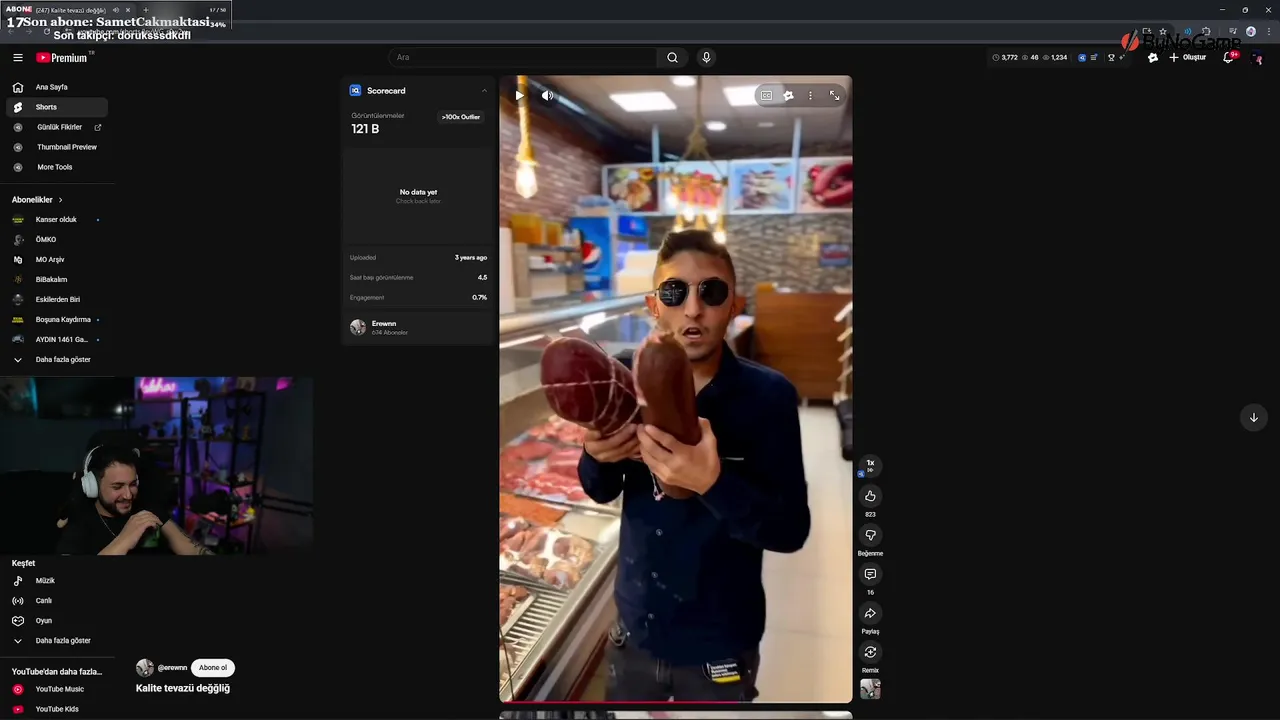
Task: Click the search magnifier button
Action: click(672, 58)
